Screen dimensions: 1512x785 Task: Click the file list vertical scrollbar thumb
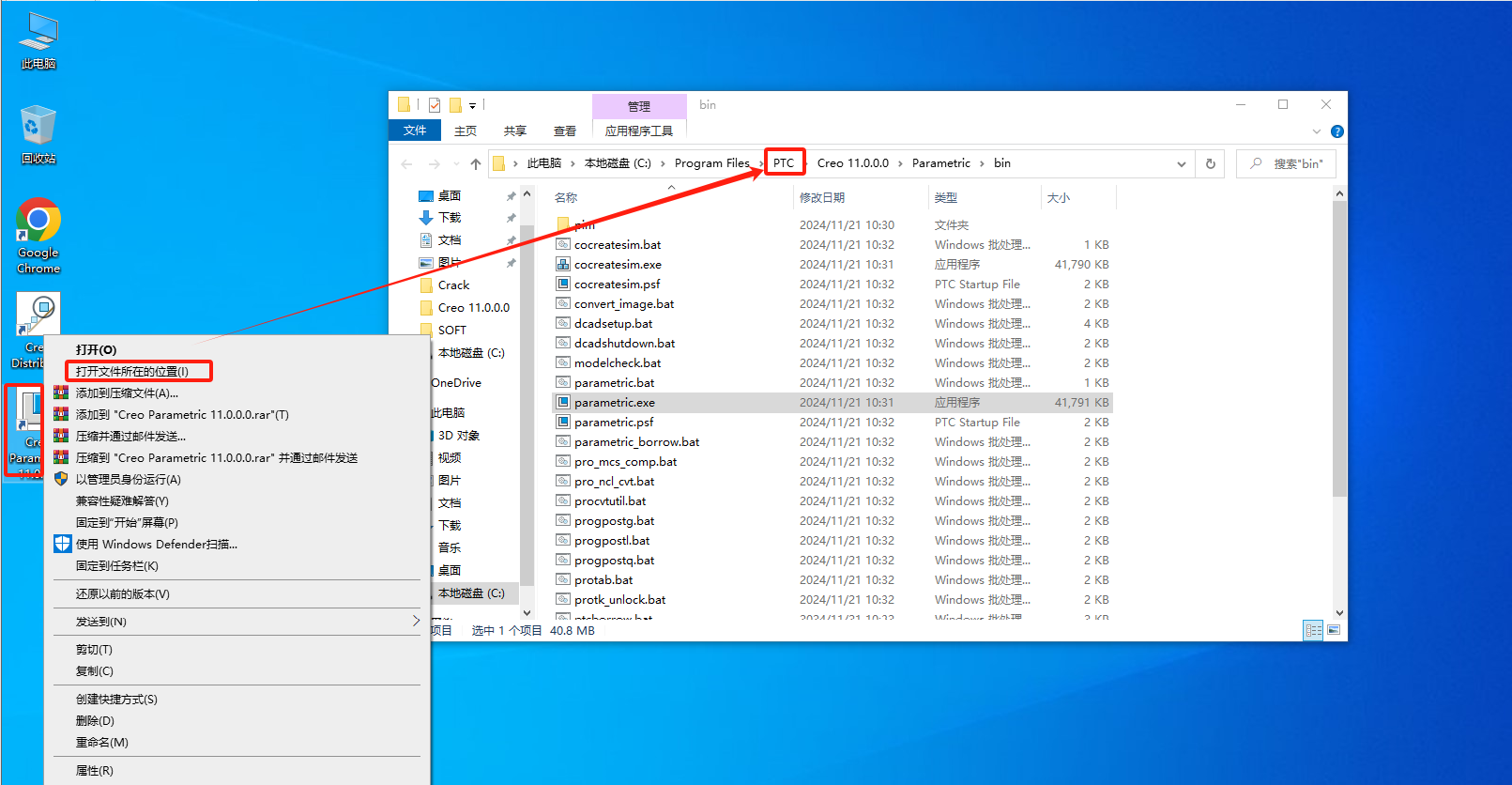click(1339, 348)
